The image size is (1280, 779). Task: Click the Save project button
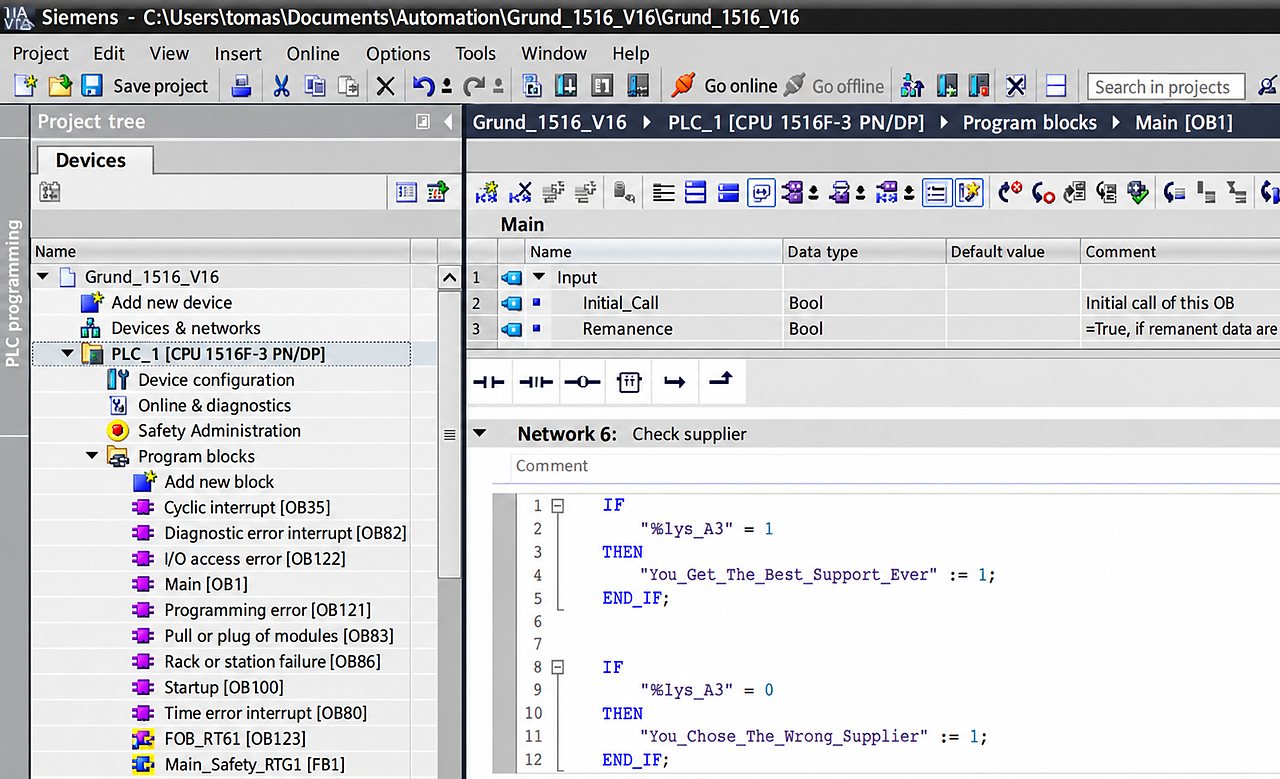146,86
